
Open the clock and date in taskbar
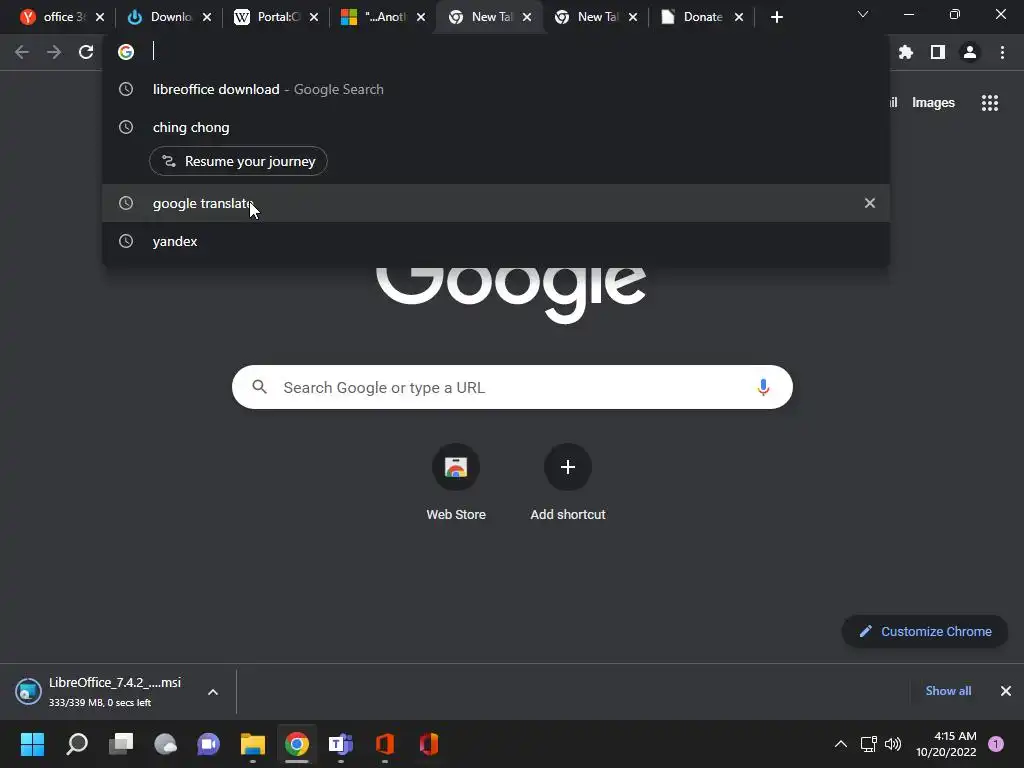(946, 744)
